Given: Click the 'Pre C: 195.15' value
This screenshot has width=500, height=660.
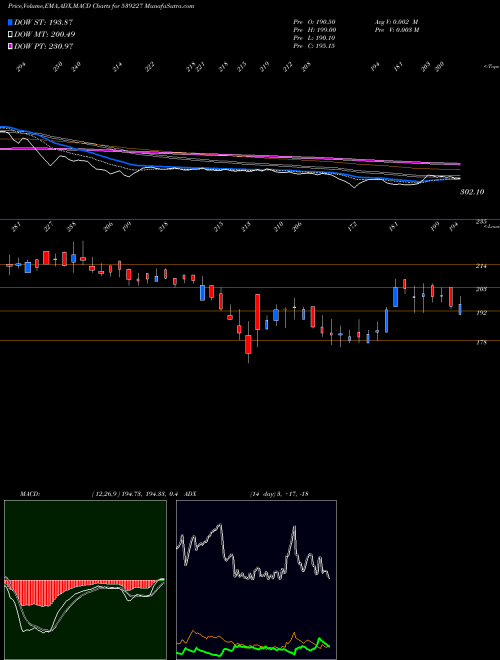Looking at the screenshot, I should tap(314, 46).
